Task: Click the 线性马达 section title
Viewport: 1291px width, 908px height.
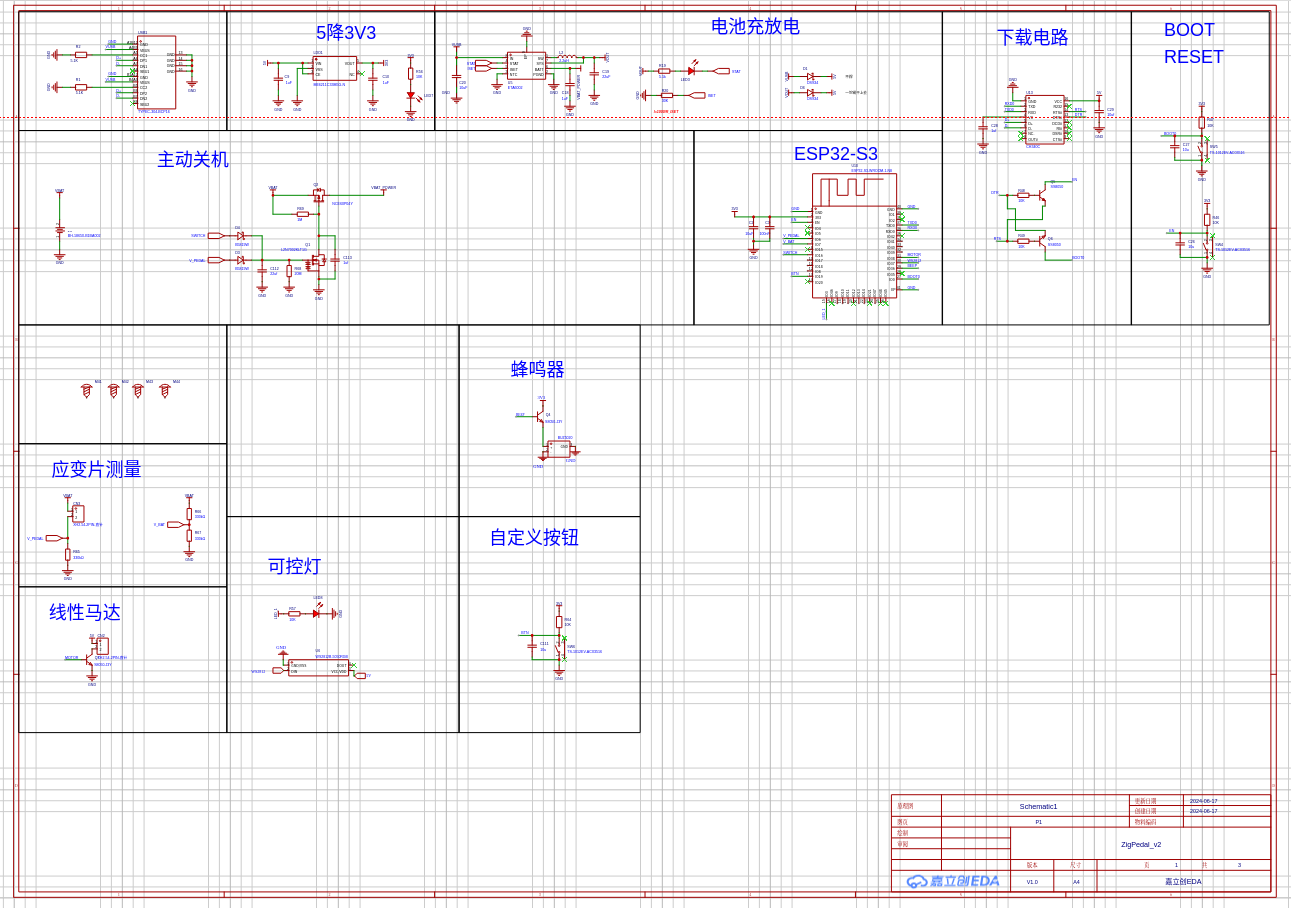Action: 85,613
